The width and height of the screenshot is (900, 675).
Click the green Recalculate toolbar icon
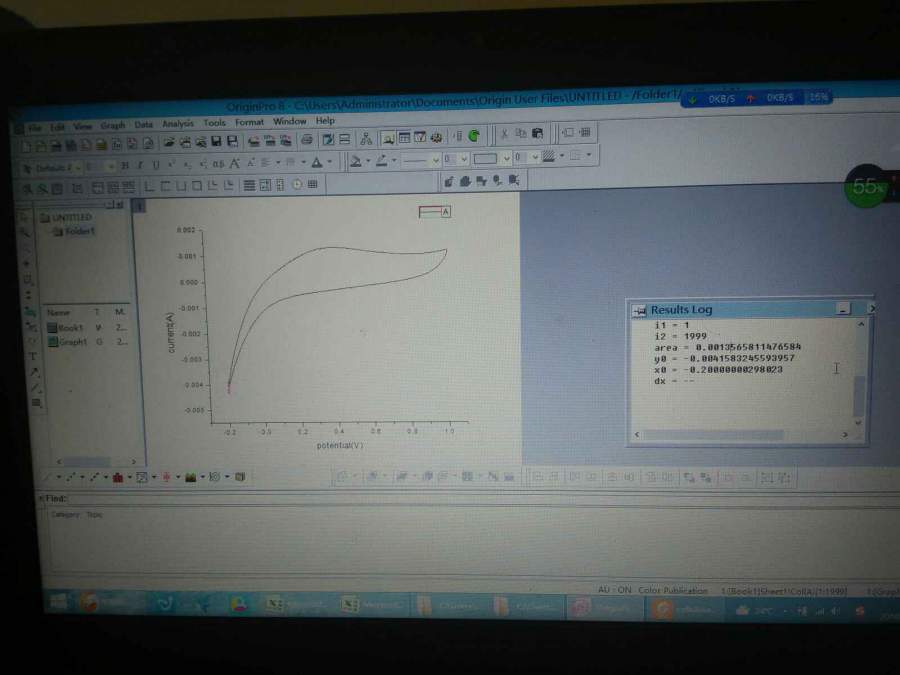(x=474, y=136)
